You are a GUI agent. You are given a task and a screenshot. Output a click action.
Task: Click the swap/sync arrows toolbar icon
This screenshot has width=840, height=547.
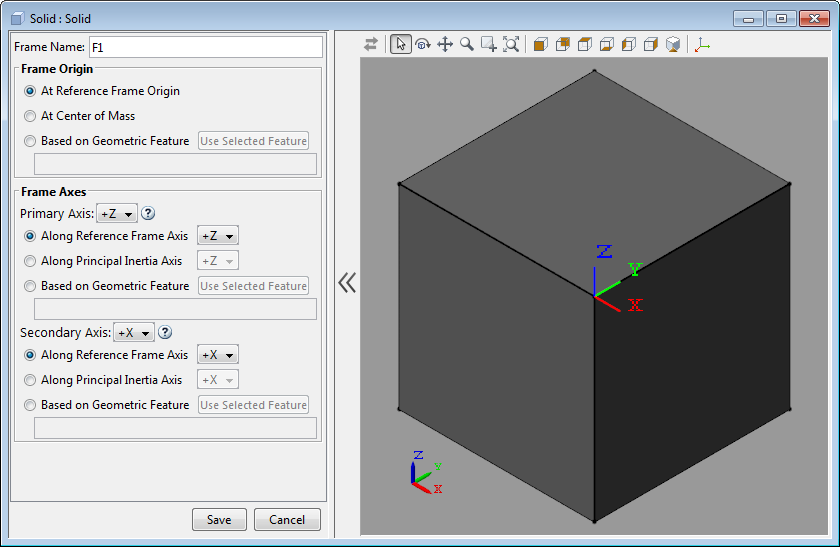pos(370,44)
